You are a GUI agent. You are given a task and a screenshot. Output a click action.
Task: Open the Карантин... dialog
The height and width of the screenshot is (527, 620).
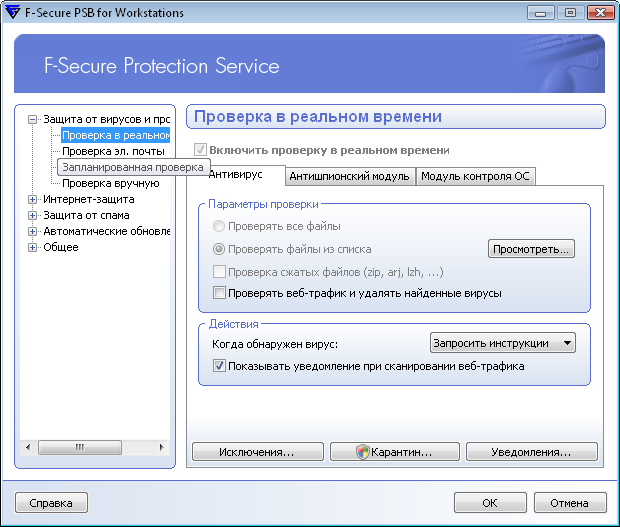coord(395,452)
